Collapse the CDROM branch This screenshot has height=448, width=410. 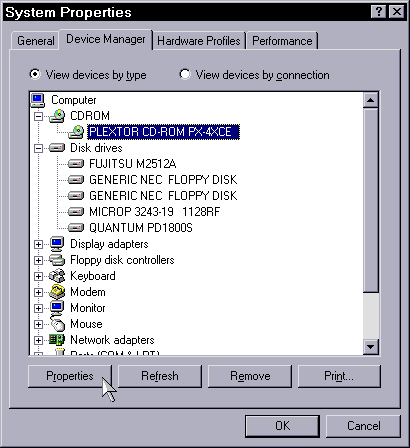[x=39, y=116]
